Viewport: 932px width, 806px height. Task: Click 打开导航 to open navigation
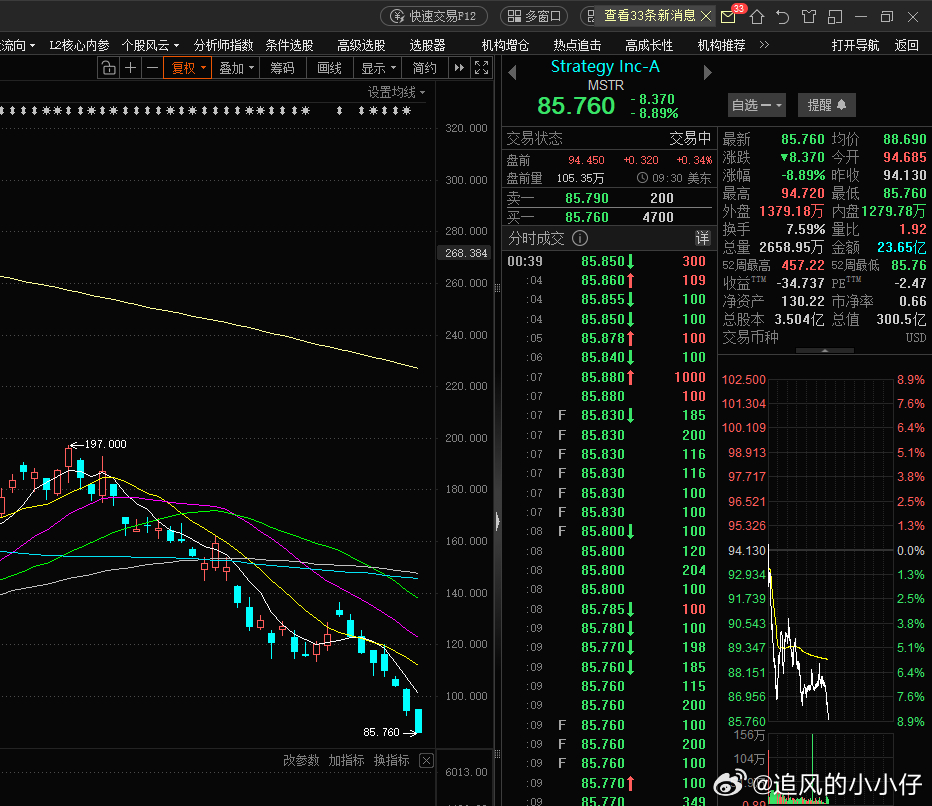point(855,45)
